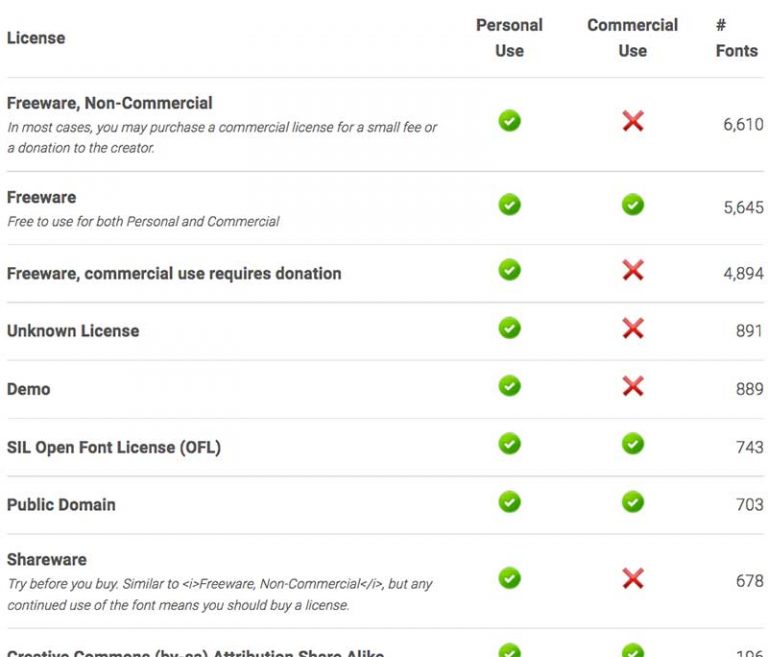The width and height of the screenshot is (768, 657).
Task: Open the Freeware, Non-Commercial license title
Action: [x=109, y=103]
